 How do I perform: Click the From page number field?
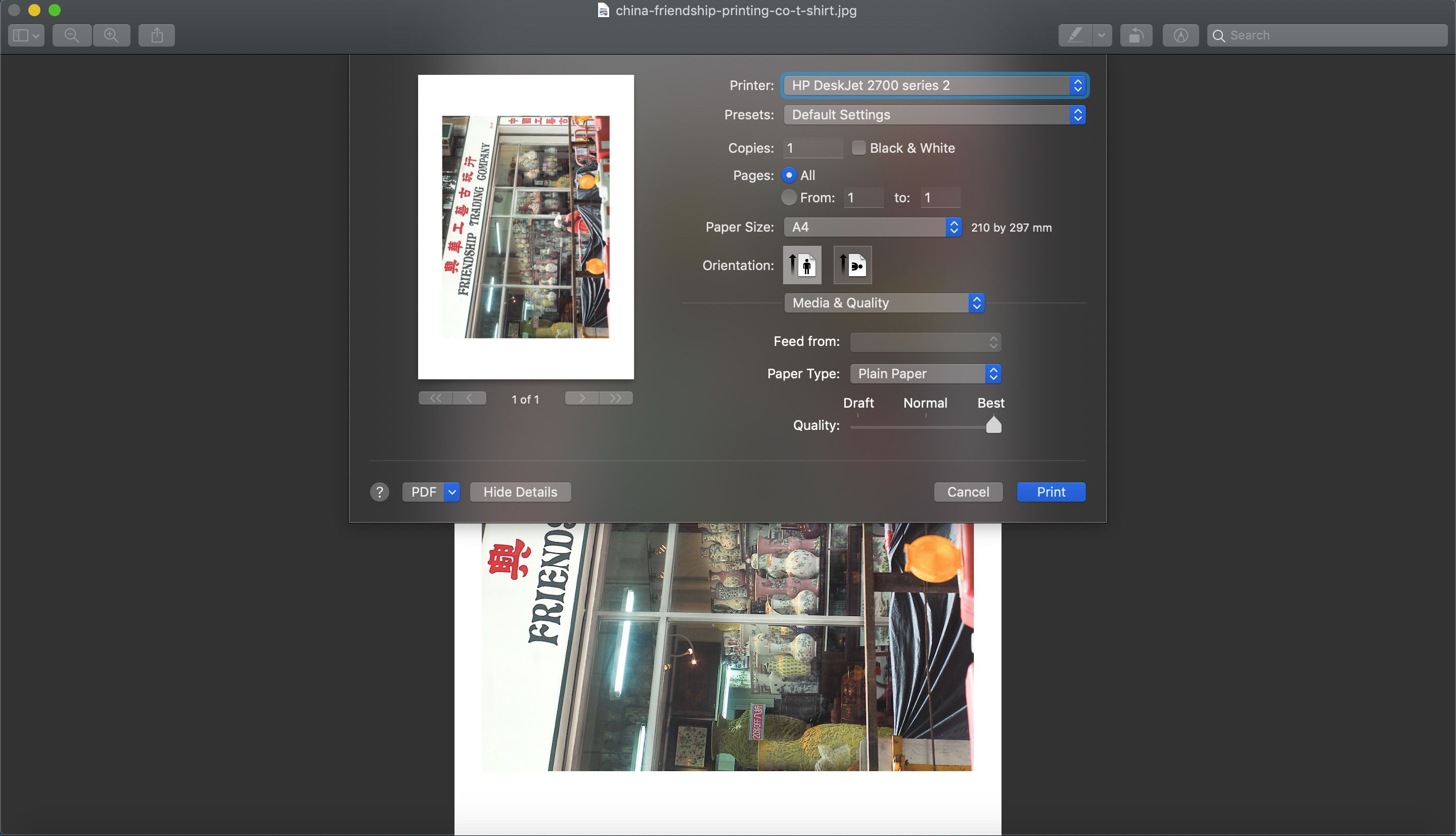tap(863, 198)
